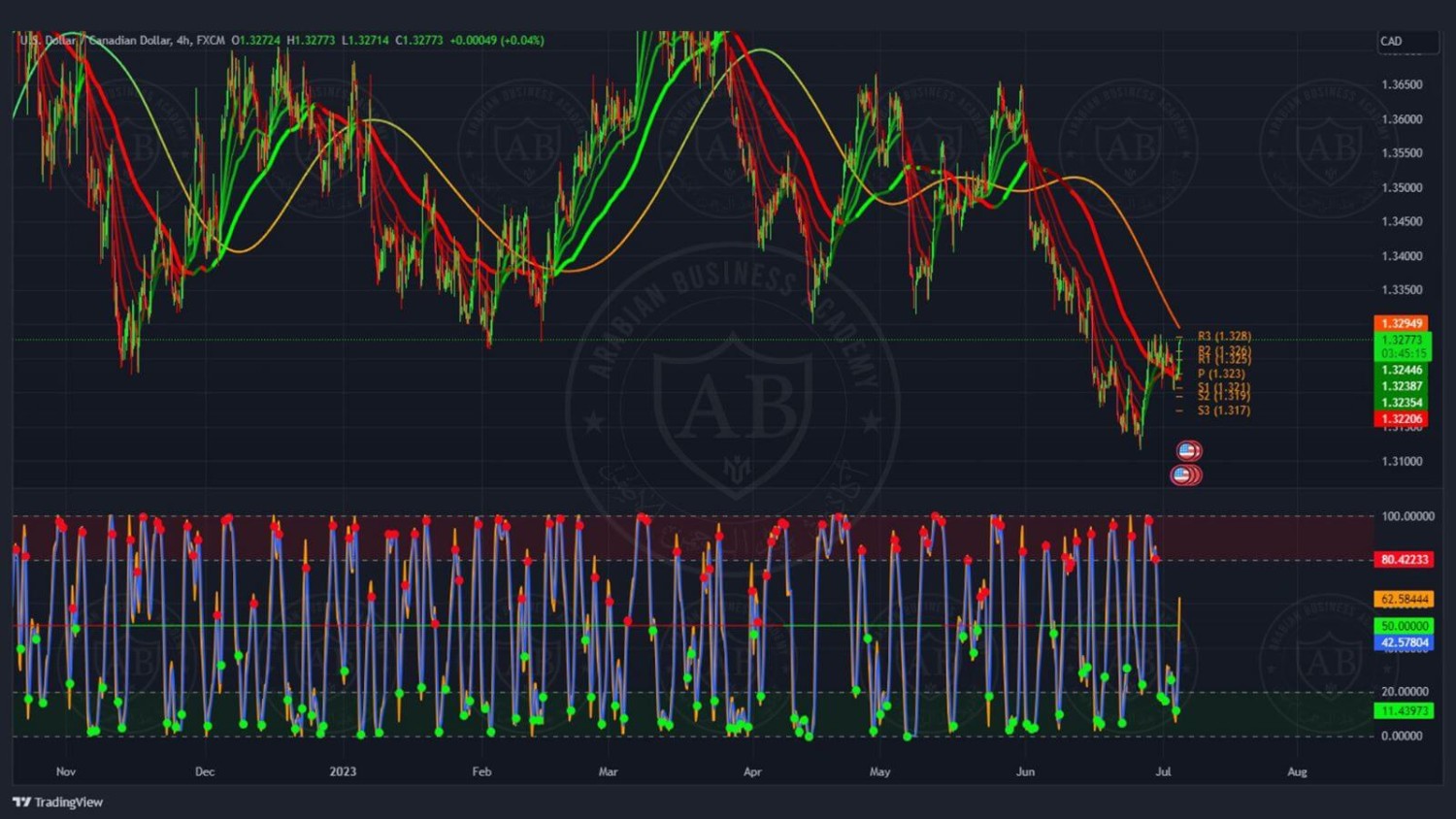Click the Feb date on time axis
Image resolution: width=1456 pixels, height=819 pixels.
[481, 771]
